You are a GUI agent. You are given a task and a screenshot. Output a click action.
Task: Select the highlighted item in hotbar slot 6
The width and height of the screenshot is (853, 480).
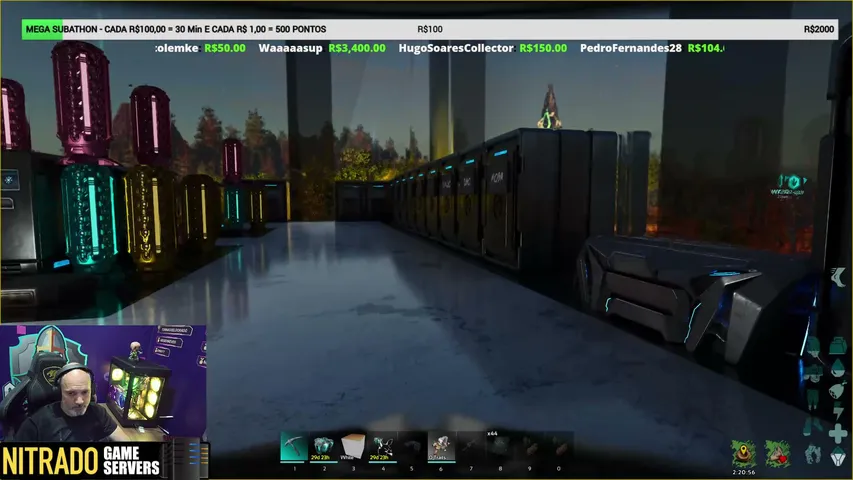441,447
